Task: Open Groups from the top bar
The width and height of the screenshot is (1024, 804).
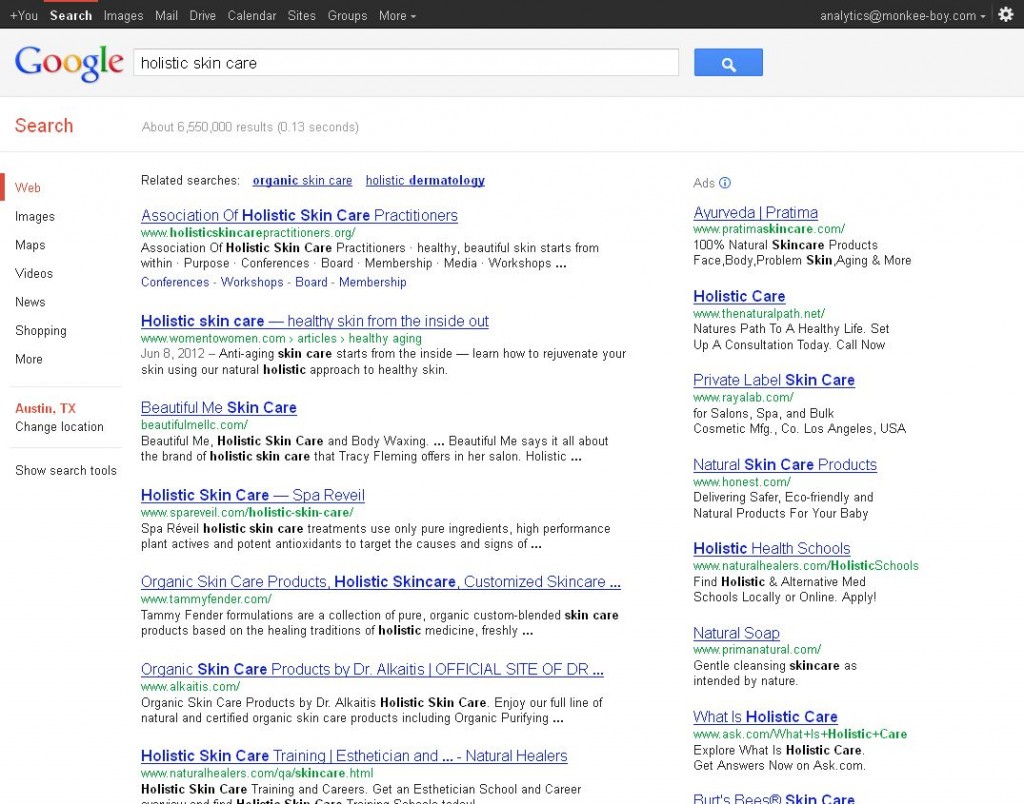Action: (x=347, y=15)
